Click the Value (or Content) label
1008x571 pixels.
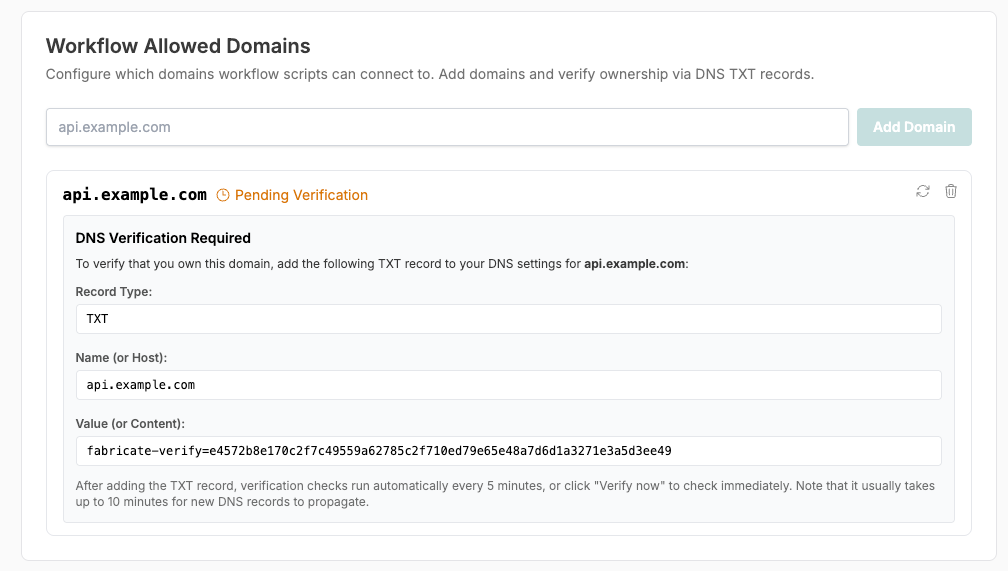[130, 423]
